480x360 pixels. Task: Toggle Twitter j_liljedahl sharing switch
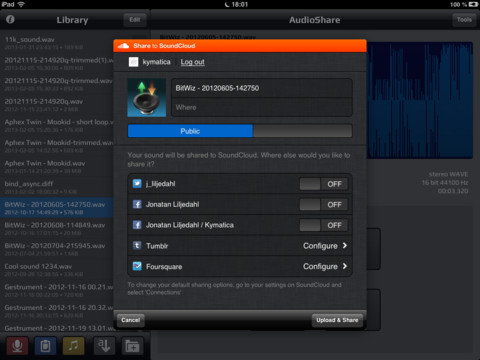pyautogui.click(x=324, y=184)
